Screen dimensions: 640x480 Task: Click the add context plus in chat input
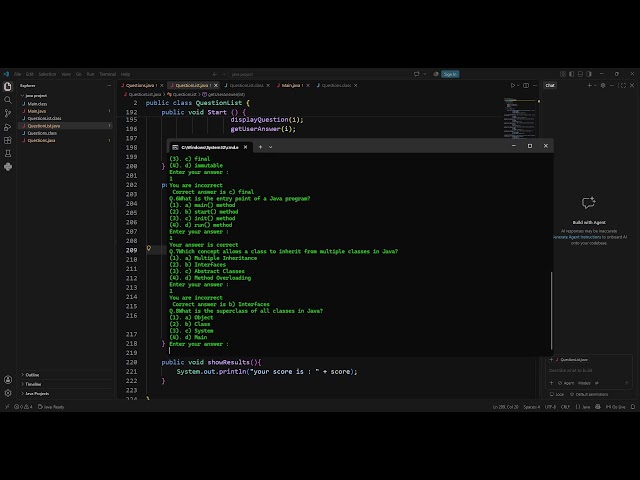pyautogui.click(x=551, y=383)
